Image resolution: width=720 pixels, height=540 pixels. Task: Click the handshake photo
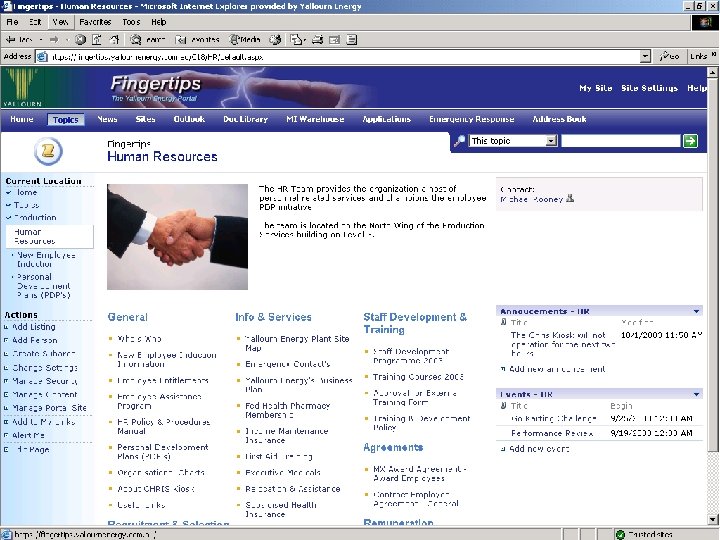coord(177,237)
